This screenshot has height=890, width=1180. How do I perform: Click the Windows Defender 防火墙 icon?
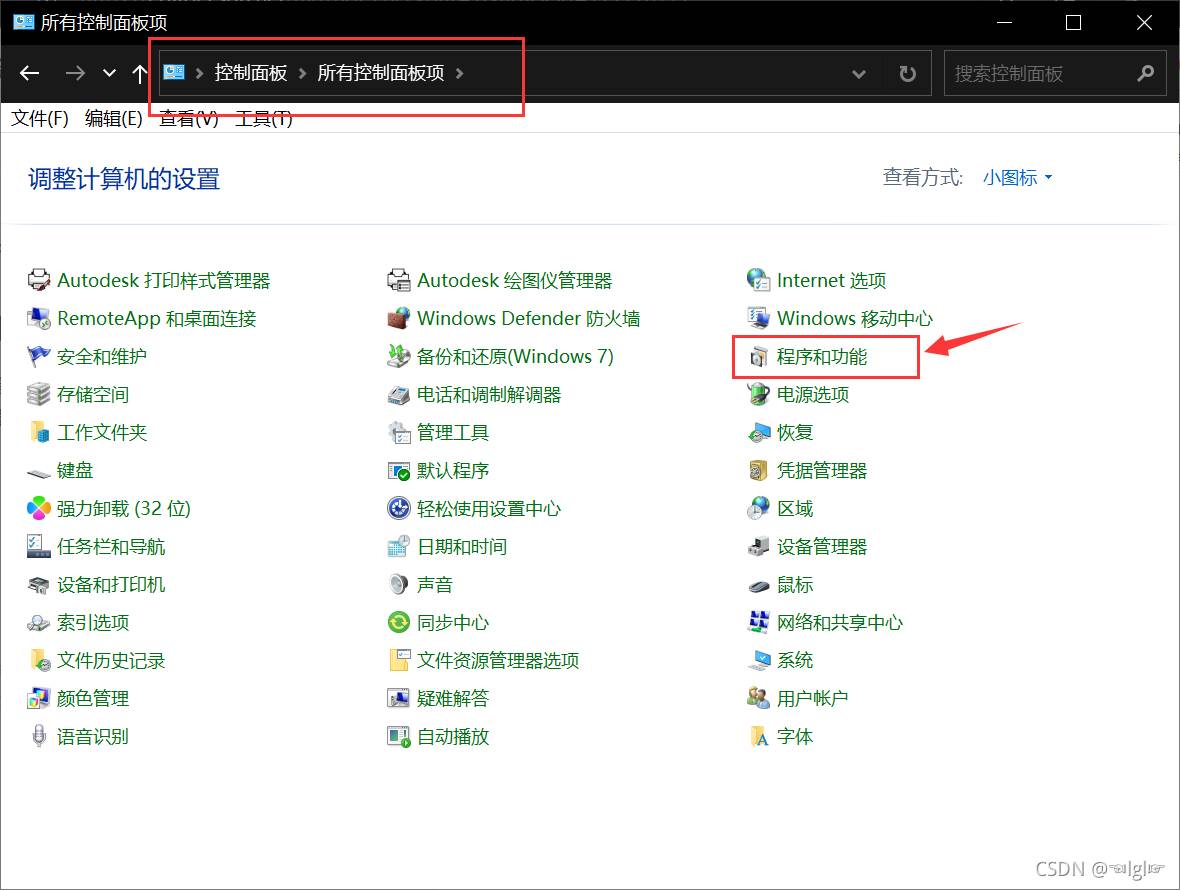pos(399,319)
